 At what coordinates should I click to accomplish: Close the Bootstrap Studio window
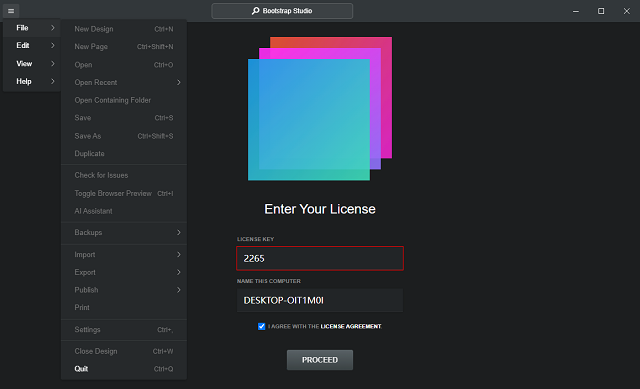(x=627, y=11)
